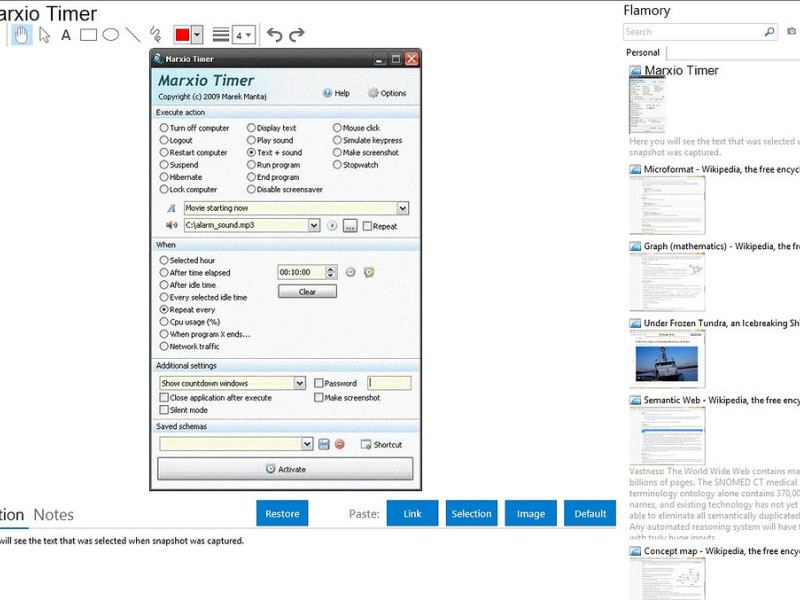This screenshot has height=600, width=800.
Task: Click the camera snapshot icon
Action: pos(792,32)
